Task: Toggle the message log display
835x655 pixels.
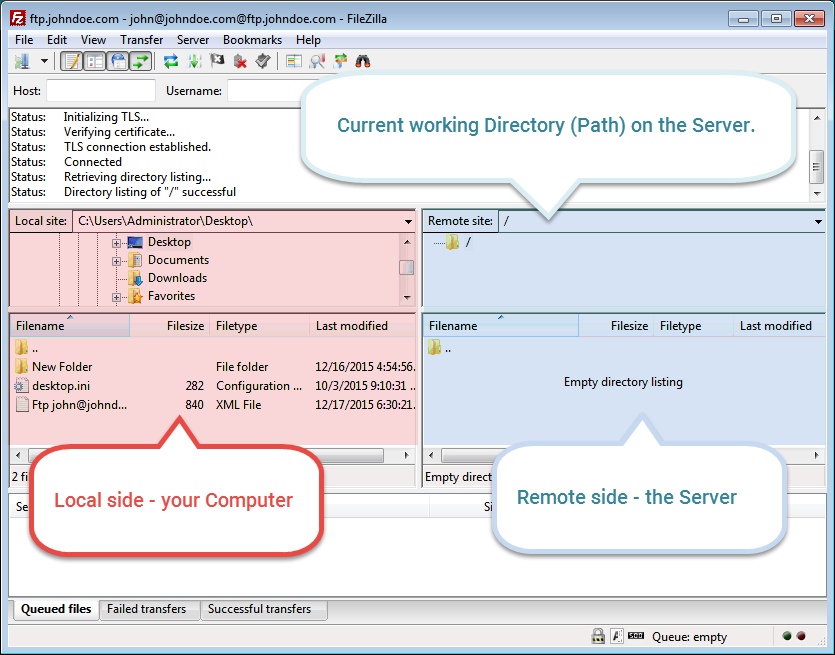Action: (x=71, y=62)
